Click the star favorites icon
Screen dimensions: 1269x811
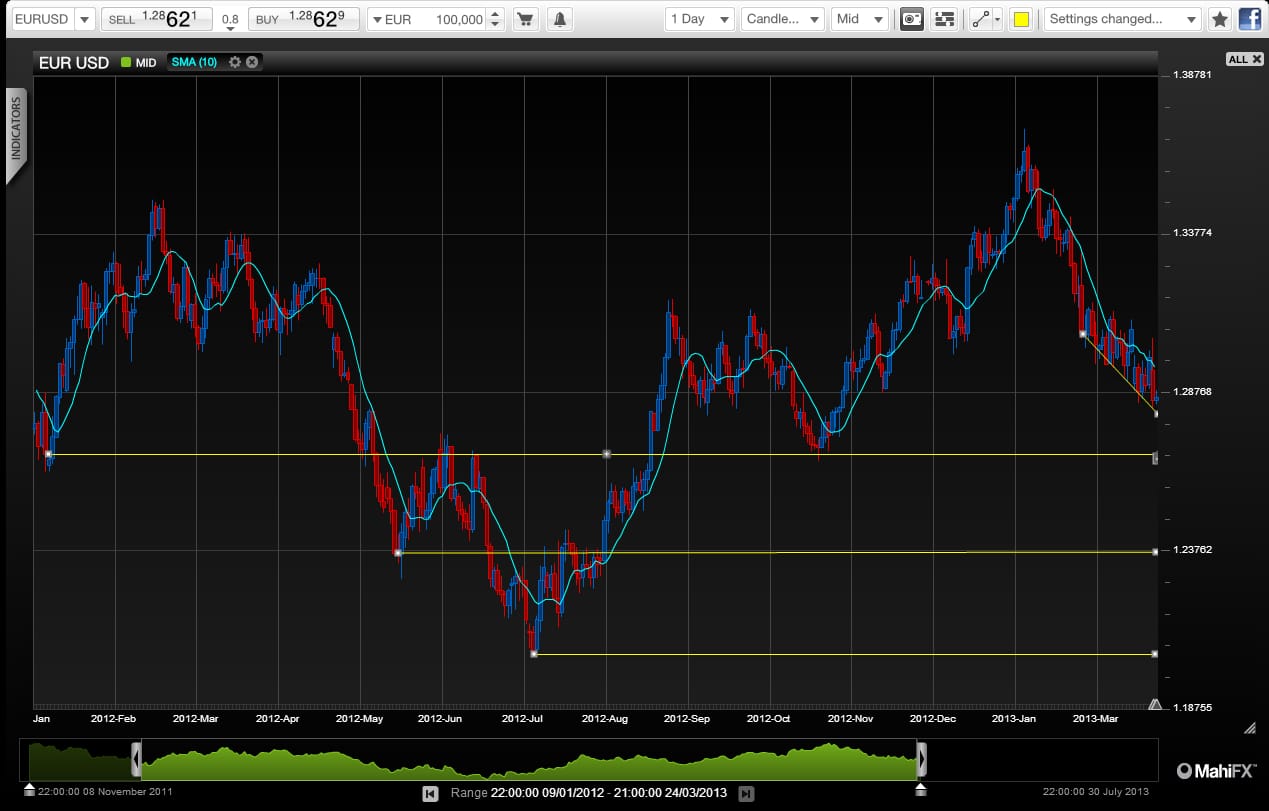(1219, 19)
